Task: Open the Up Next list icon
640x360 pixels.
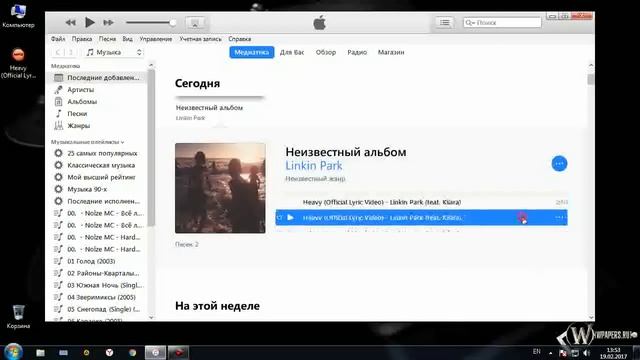Action: [444, 22]
